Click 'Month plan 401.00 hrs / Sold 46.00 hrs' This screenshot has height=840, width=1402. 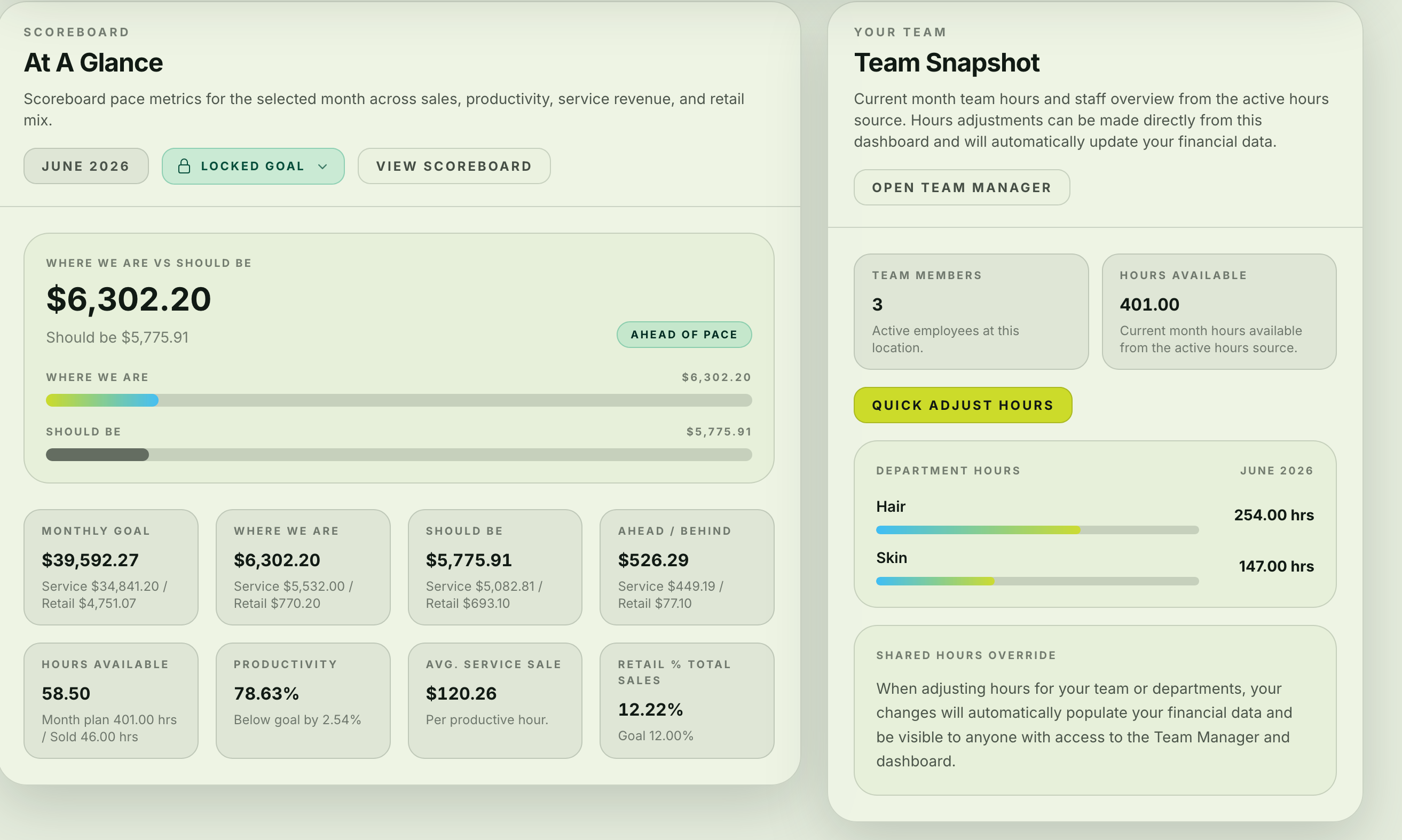[x=109, y=728]
